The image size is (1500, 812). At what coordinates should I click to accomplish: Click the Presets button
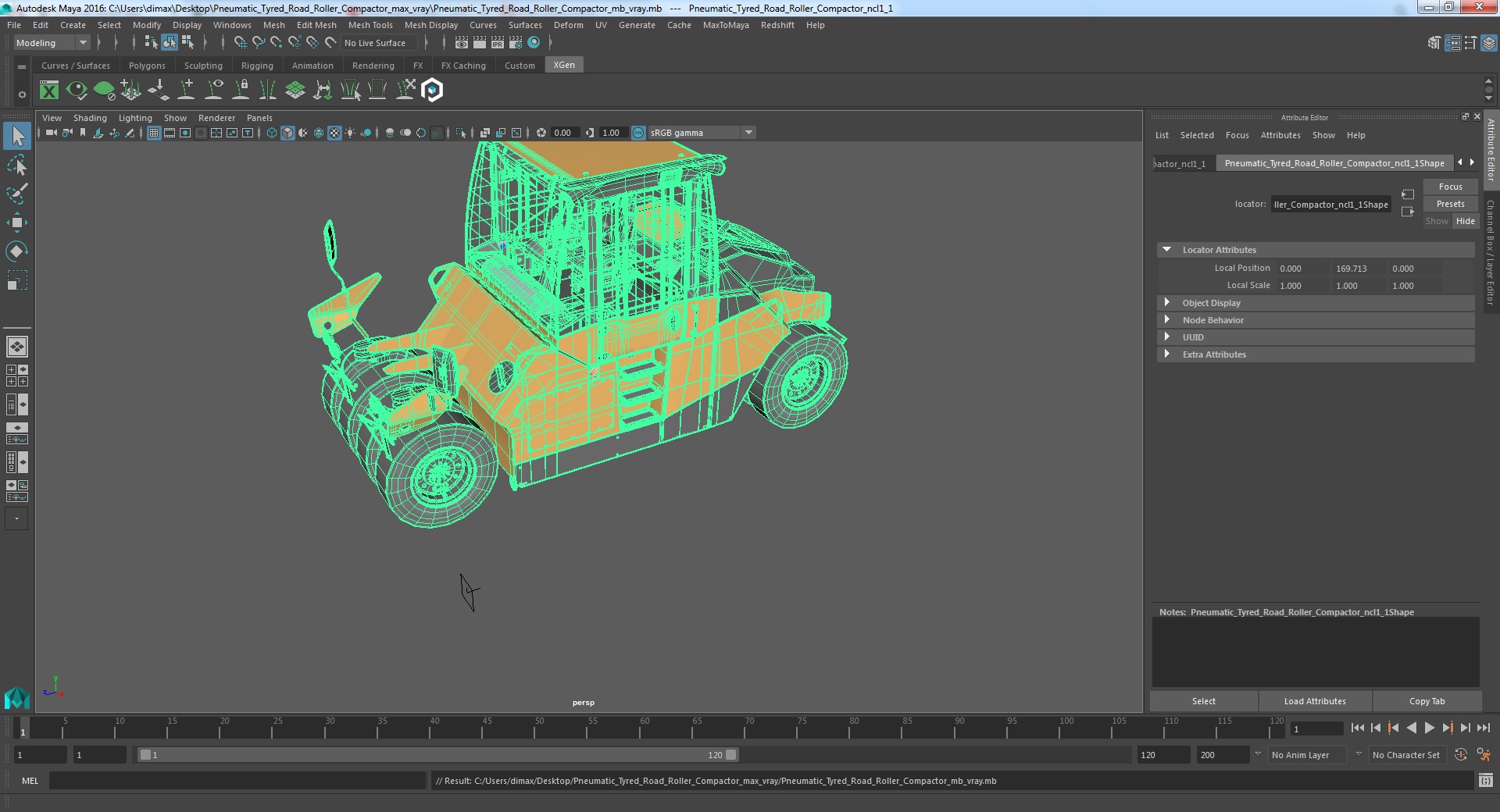coord(1450,204)
